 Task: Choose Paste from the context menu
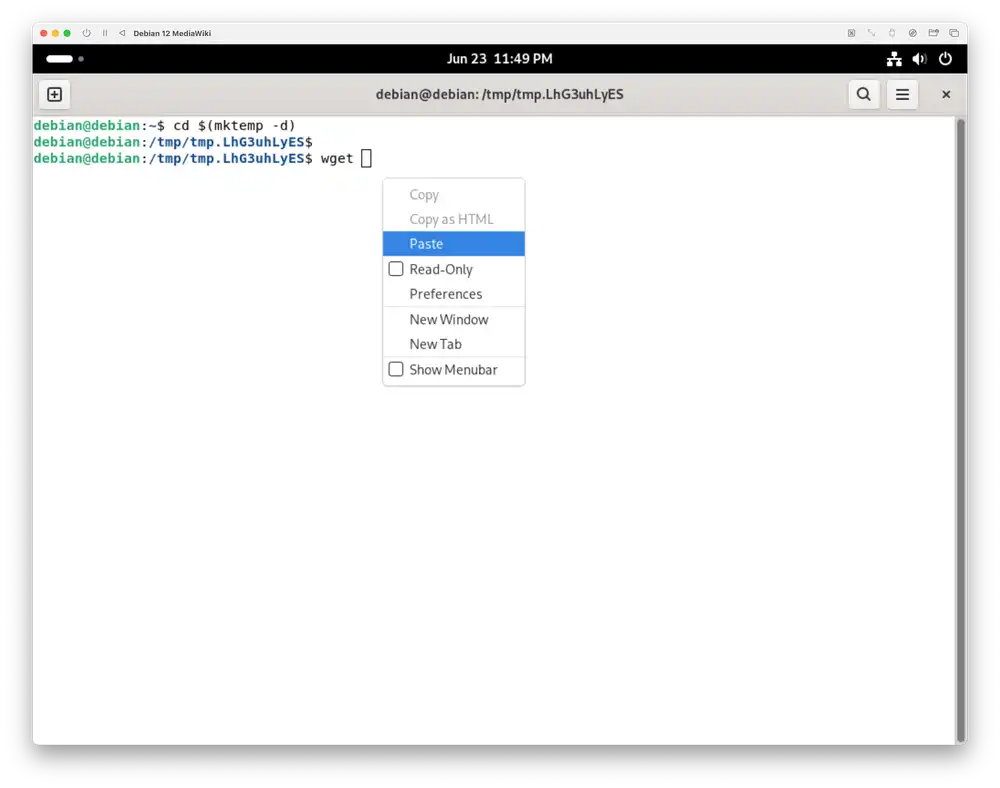[453, 244]
